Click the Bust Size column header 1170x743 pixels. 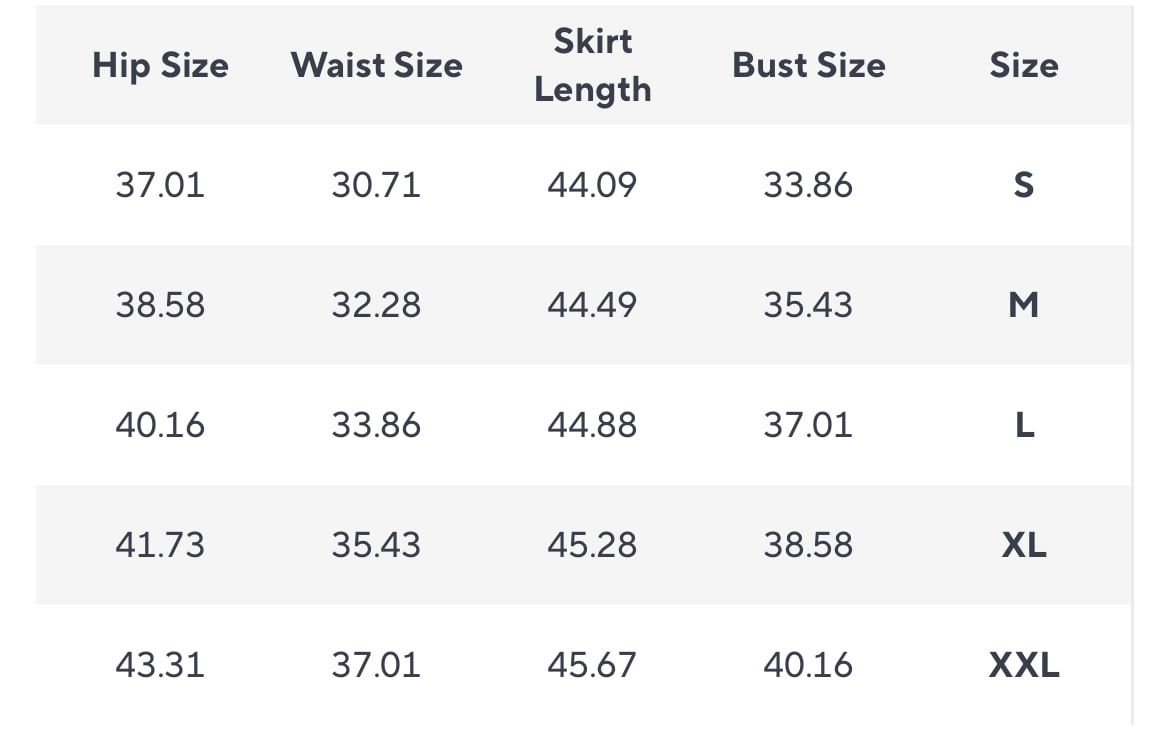click(x=809, y=66)
